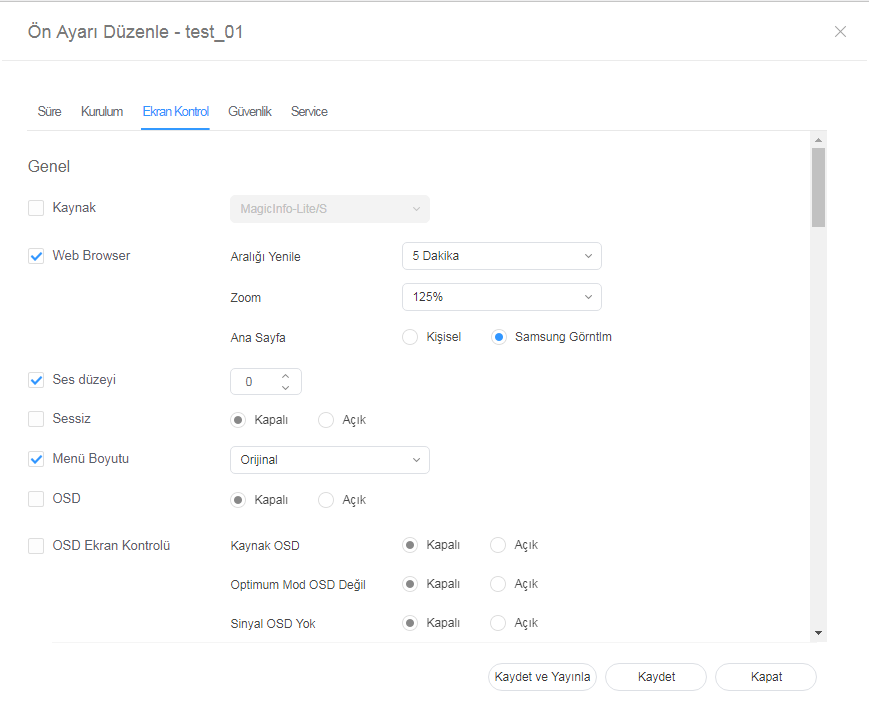
Task: Open the Kurulum tab
Action: point(102,111)
